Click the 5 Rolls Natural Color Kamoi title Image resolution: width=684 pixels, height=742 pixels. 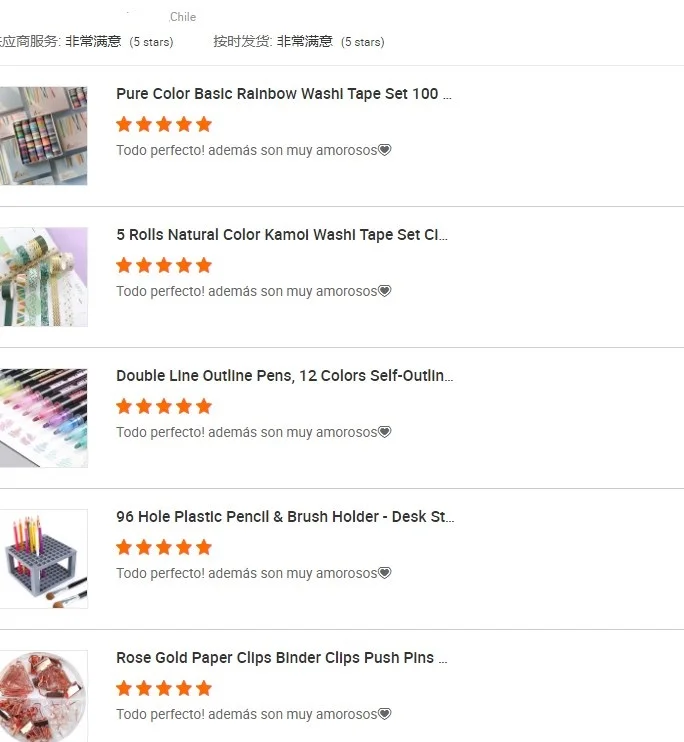point(282,235)
